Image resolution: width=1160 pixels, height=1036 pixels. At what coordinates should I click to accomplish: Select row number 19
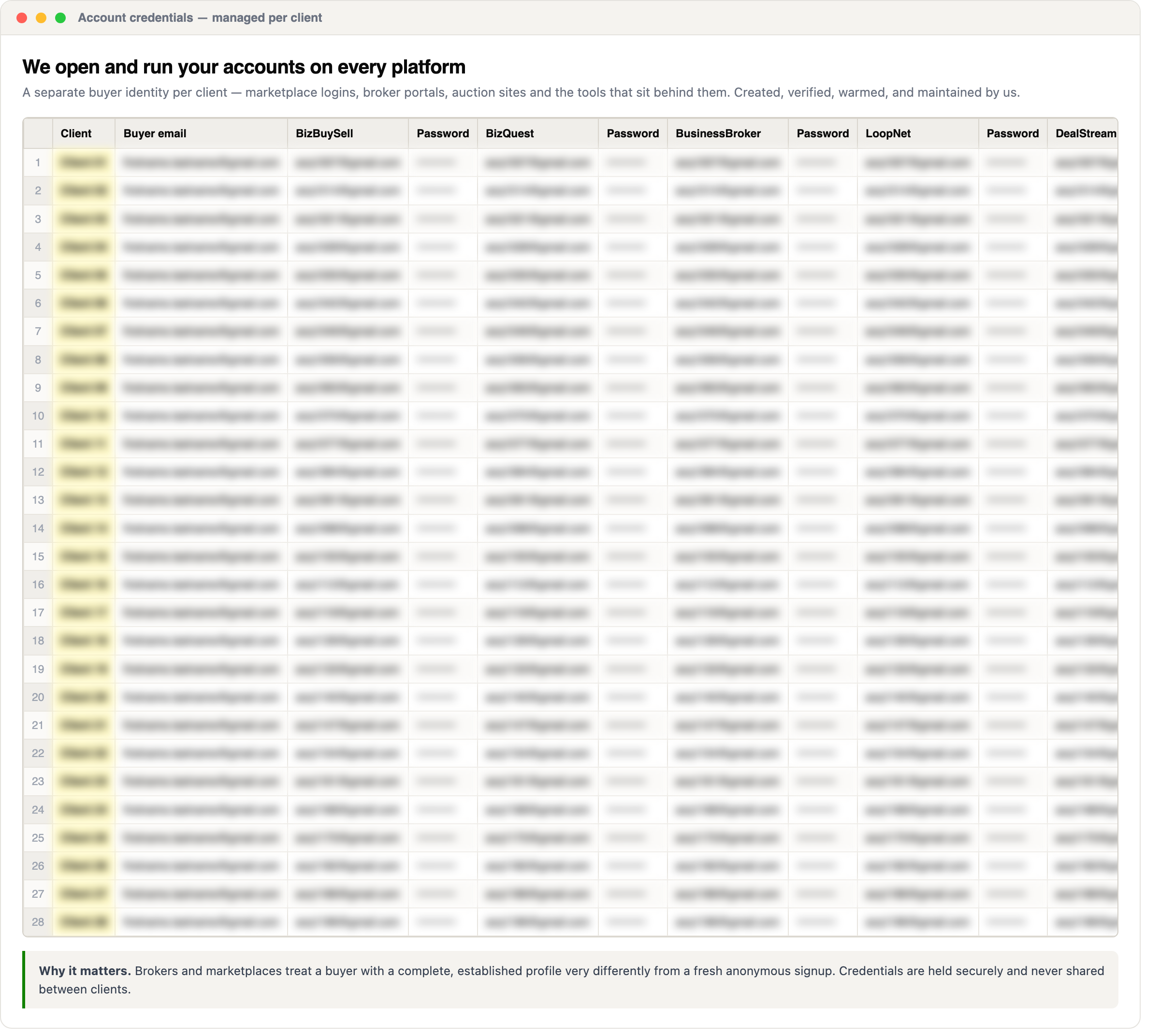pos(38,669)
